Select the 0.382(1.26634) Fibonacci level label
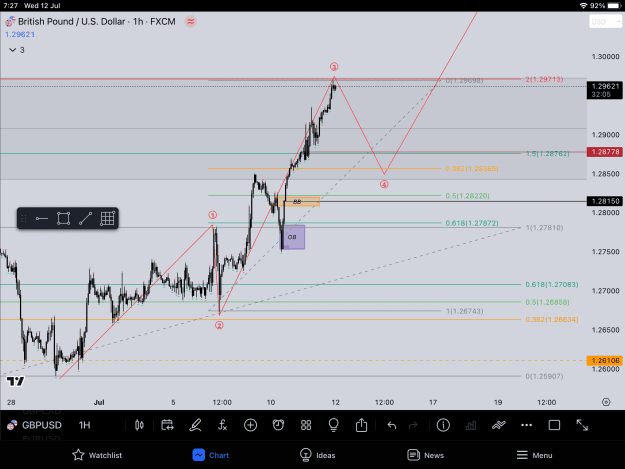625x469 pixels. [x=552, y=320]
